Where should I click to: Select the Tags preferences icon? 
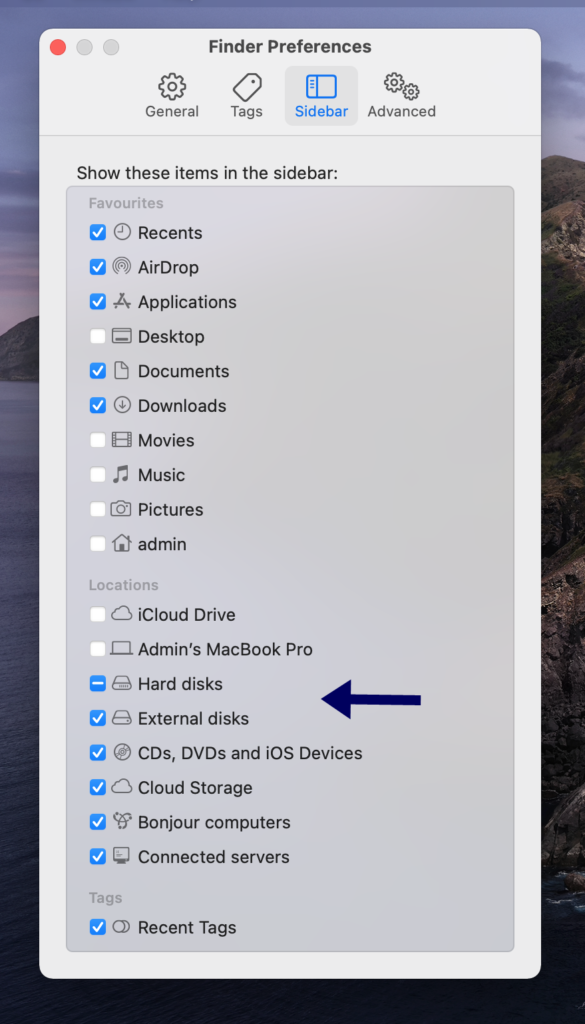coord(245,87)
